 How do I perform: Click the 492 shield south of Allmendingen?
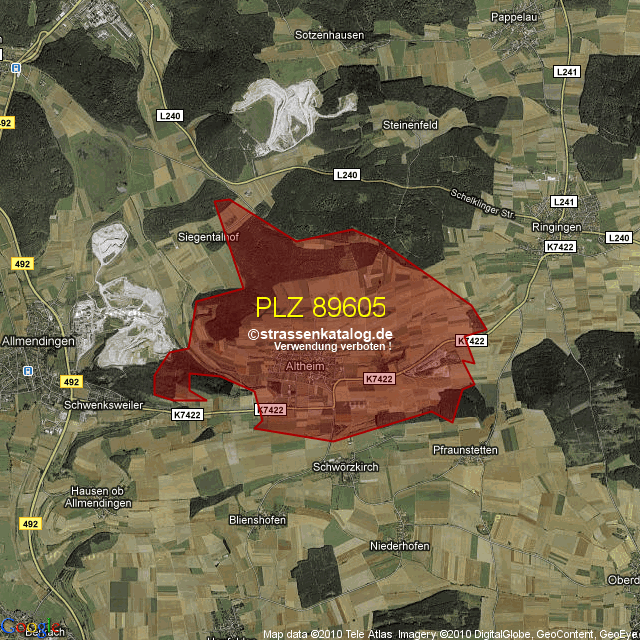[70, 381]
